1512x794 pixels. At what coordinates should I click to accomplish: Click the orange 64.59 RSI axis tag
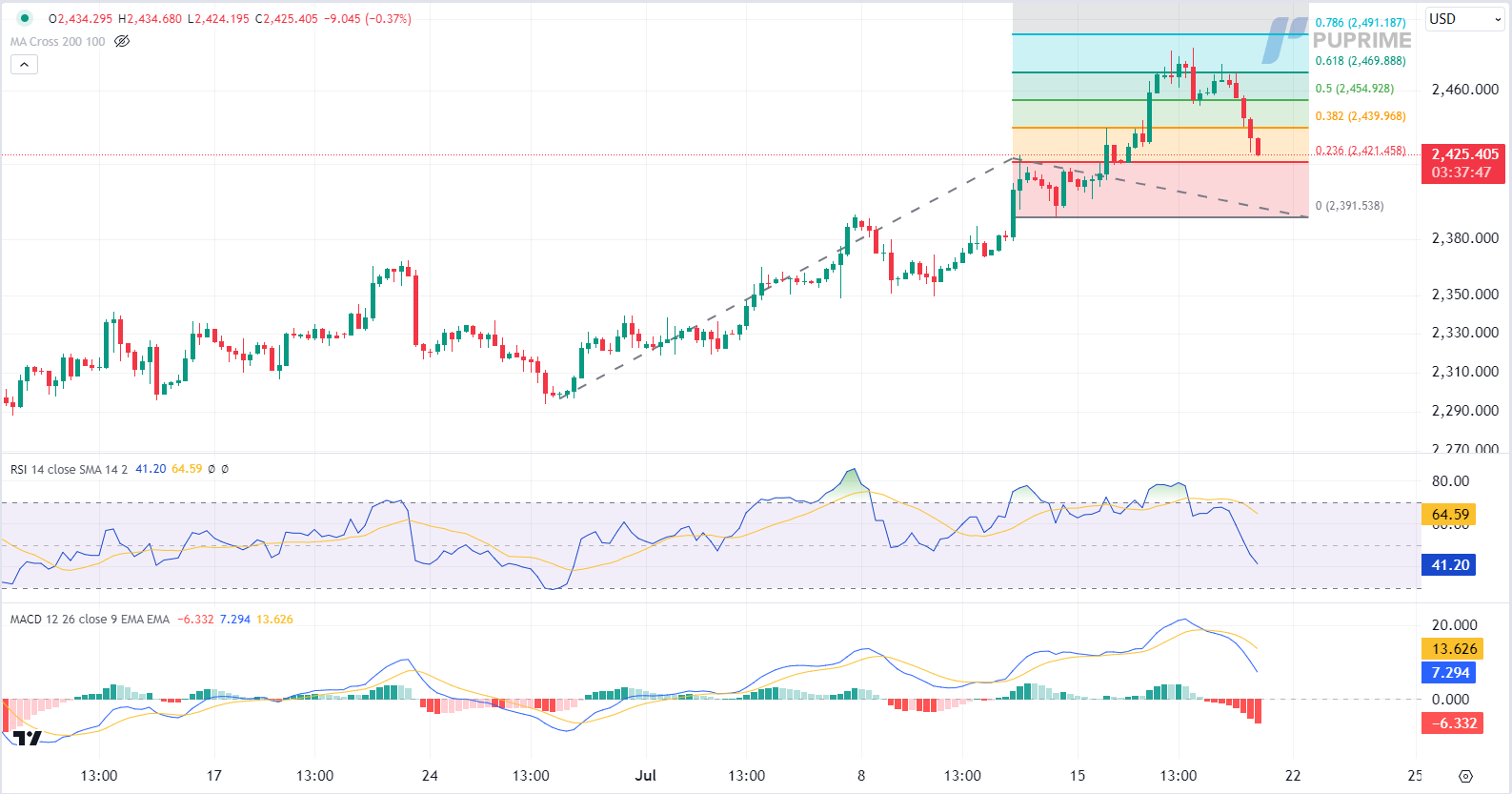click(x=1448, y=515)
